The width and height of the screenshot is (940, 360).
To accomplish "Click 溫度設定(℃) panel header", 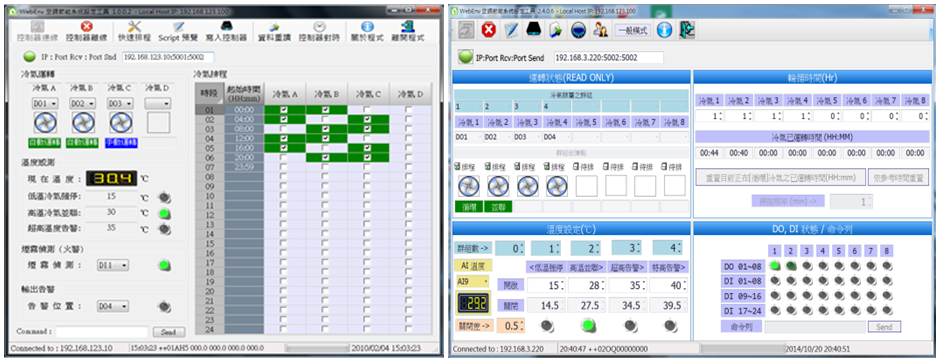I will (571, 228).
